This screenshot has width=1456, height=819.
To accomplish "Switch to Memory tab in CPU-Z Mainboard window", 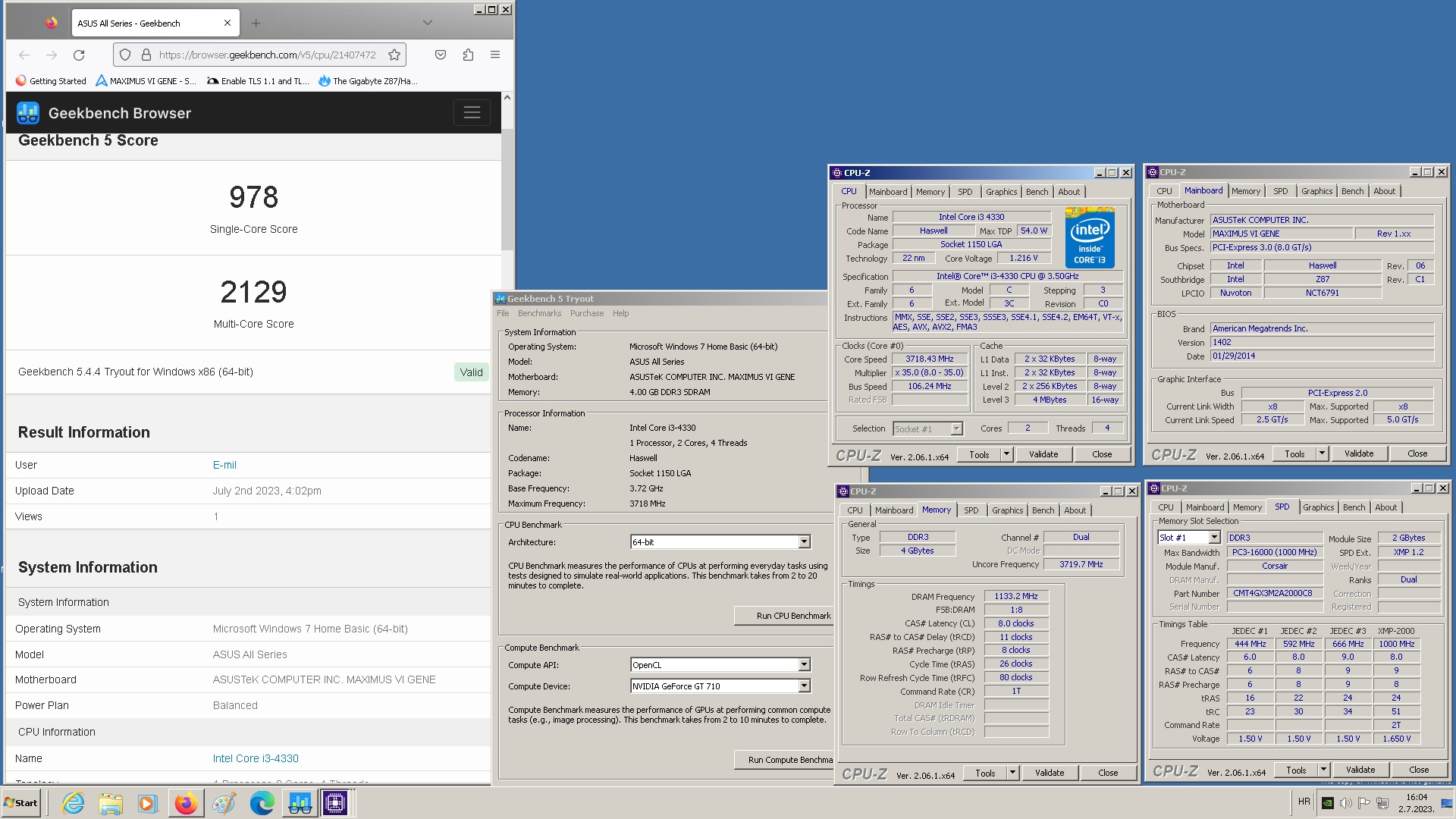I will (1246, 191).
